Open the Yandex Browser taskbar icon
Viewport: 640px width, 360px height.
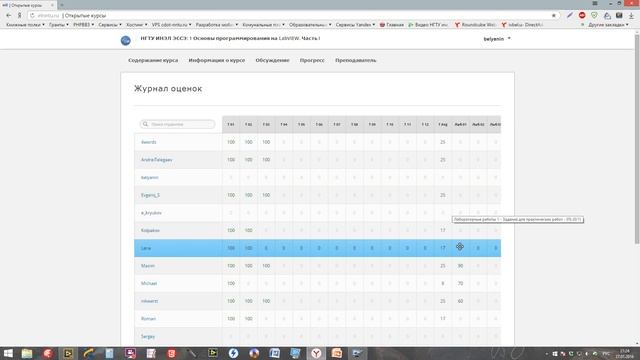click(316, 353)
